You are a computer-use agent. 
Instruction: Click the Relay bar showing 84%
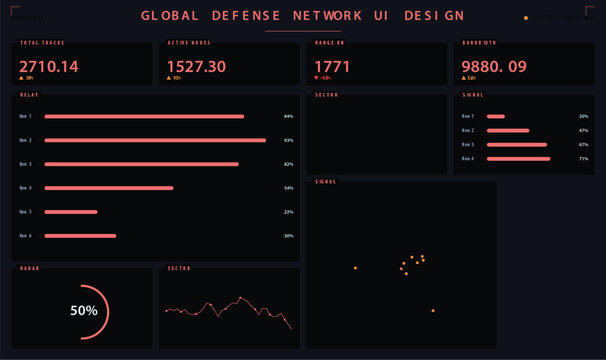click(x=144, y=116)
